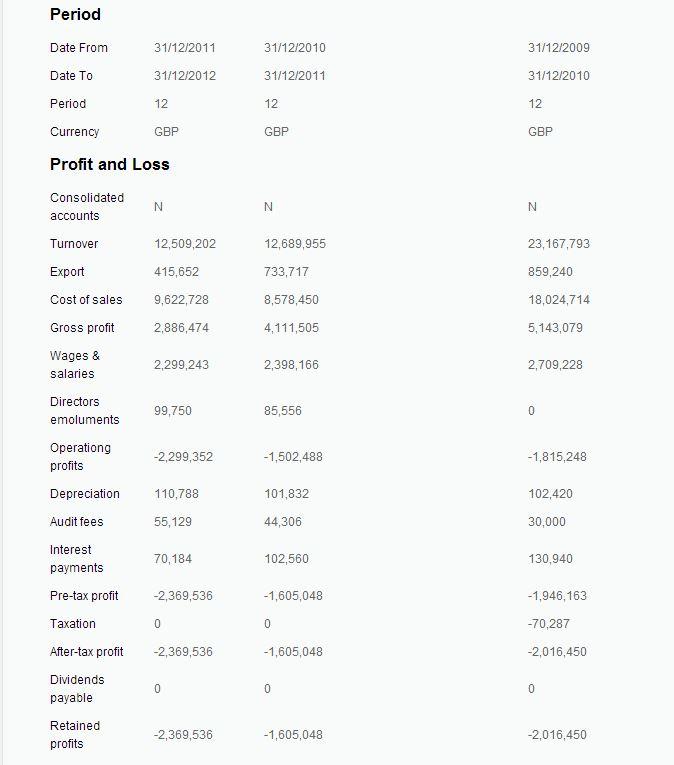This screenshot has width=674, height=765.
Task: Click the Period section heading
Action: (75, 15)
